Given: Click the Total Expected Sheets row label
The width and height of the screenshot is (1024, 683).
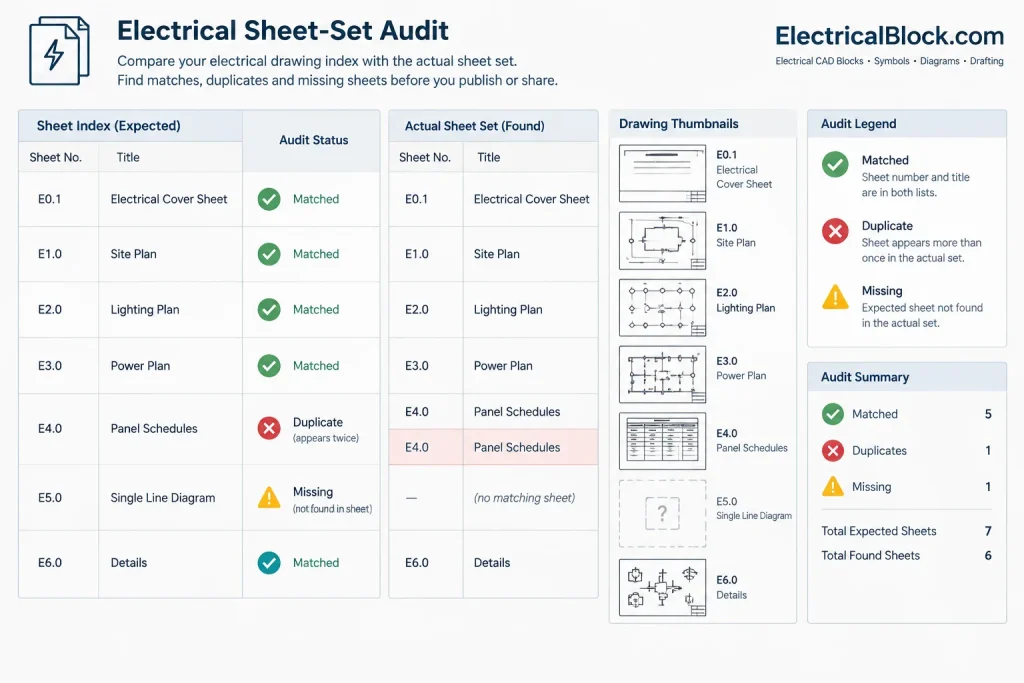Looking at the screenshot, I should click(x=879, y=531).
